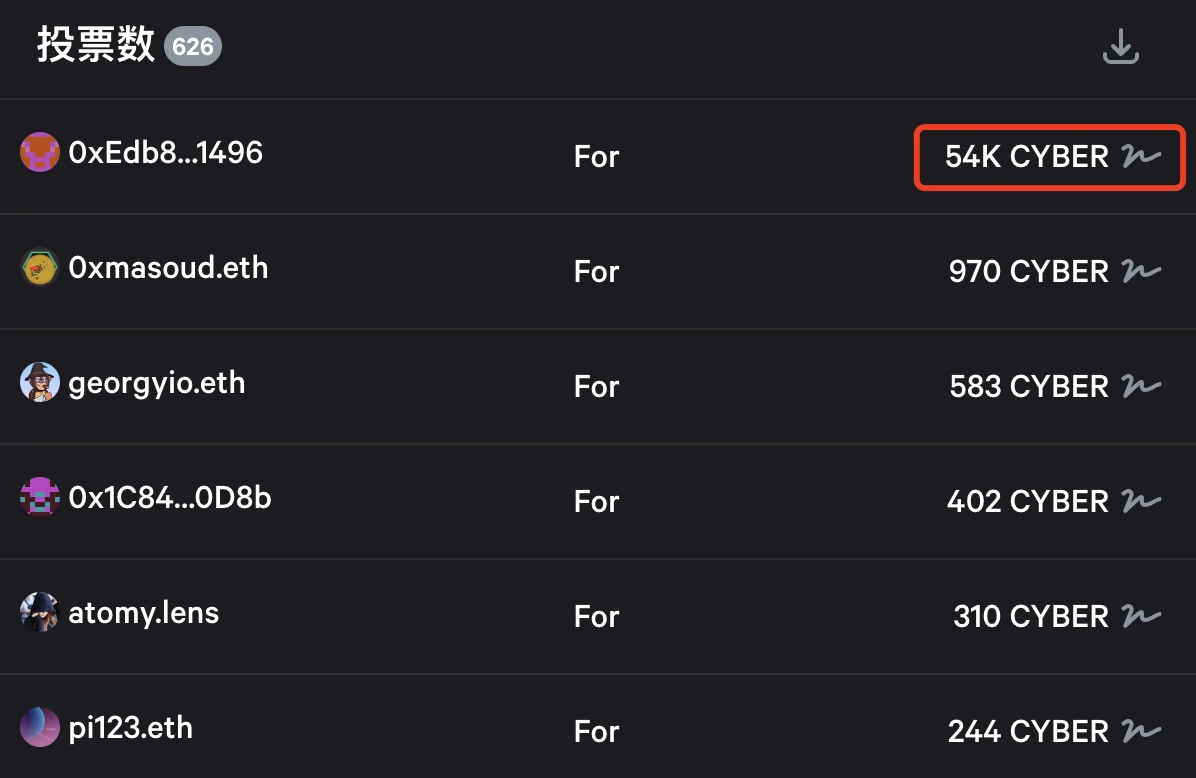Open voter 0xEdb8...1496 address link
The width and height of the screenshot is (1196, 778).
click(166, 153)
